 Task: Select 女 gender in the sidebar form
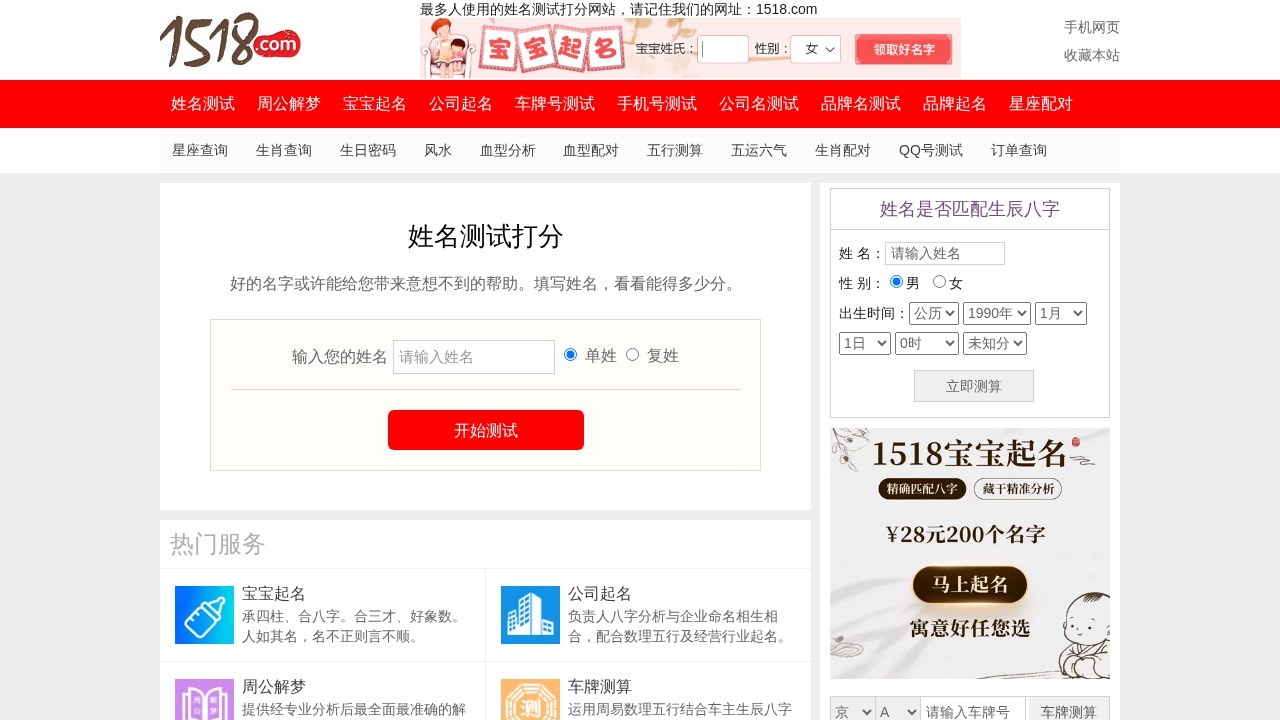pos(939,281)
